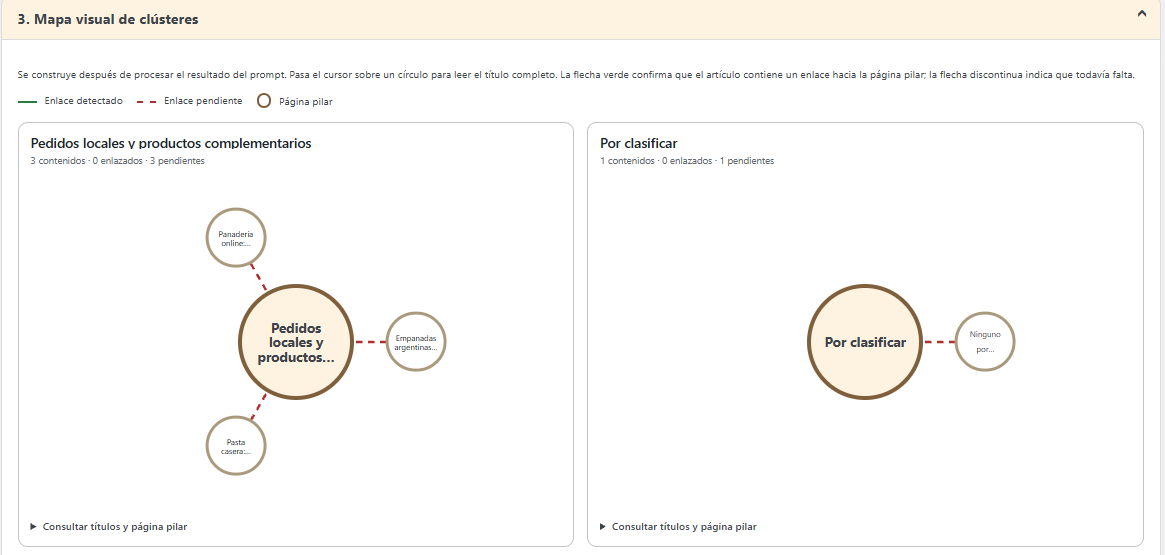Select the 'Panadería online' article circle

tap(236, 238)
